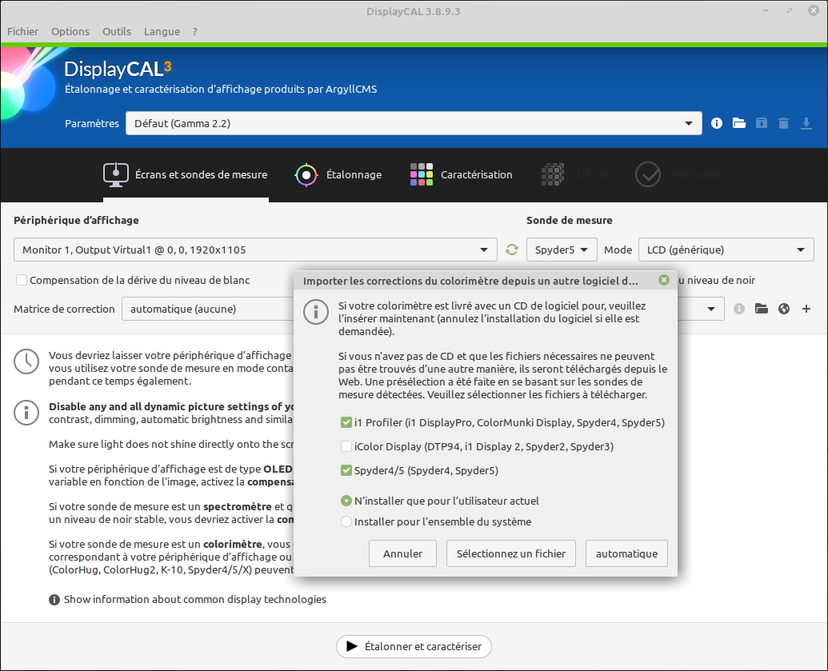The image size is (828, 671).
Task: Click the plus icon to add correction
Action: (x=806, y=309)
